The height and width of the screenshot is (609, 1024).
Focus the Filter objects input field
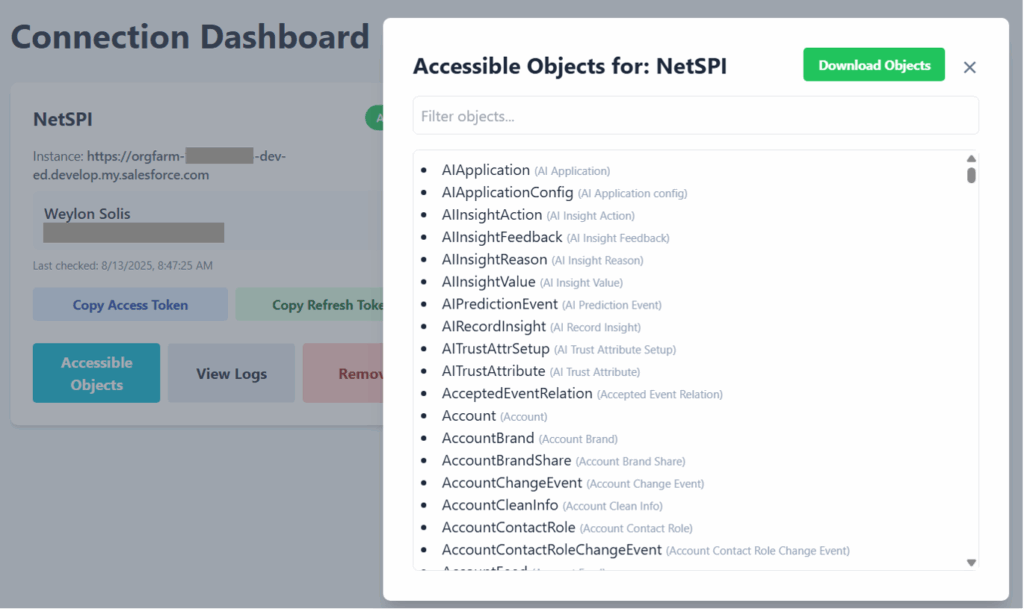coord(696,116)
